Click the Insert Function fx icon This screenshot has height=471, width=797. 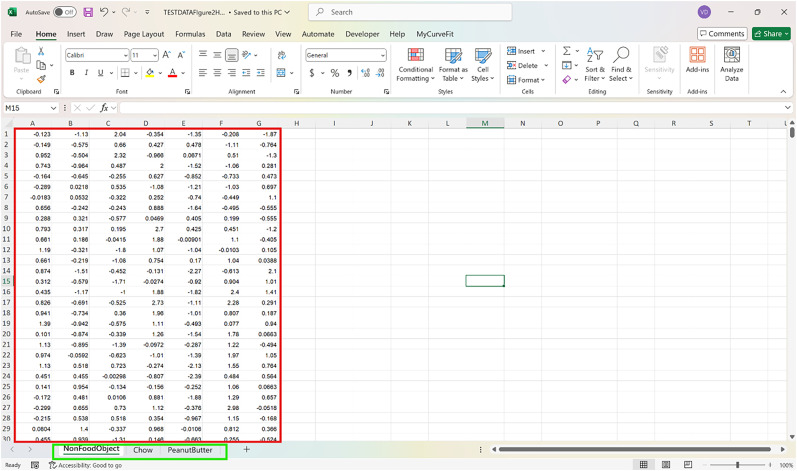coord(104,108)
